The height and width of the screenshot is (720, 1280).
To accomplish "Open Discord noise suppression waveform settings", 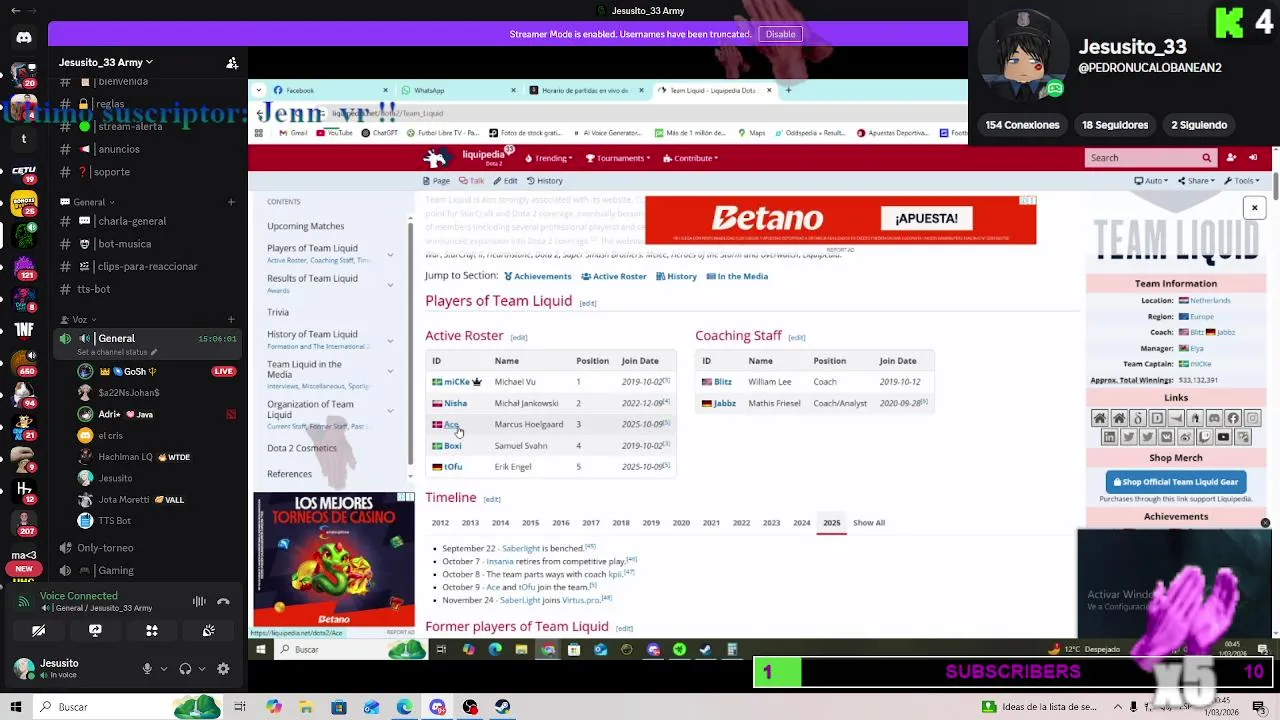I will [x=199, y=602].
